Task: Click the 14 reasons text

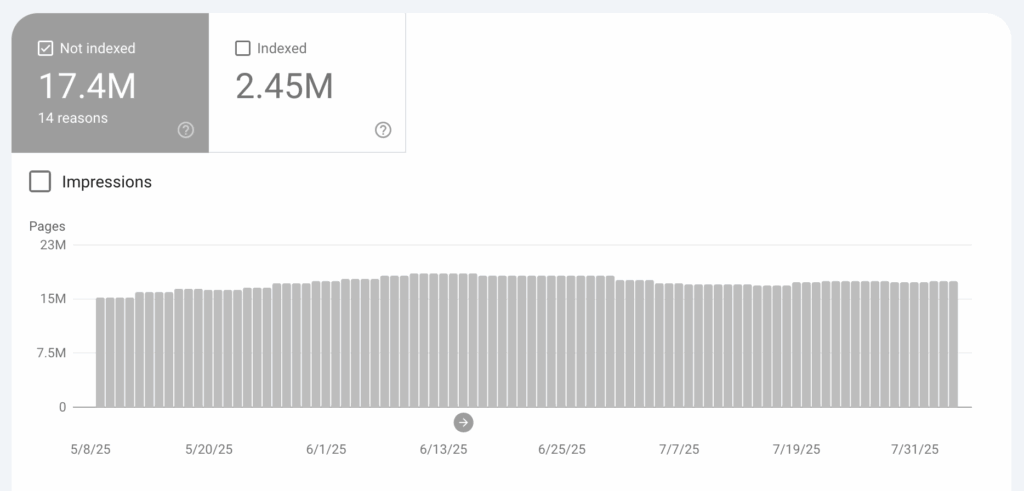Action: (73, 118)
